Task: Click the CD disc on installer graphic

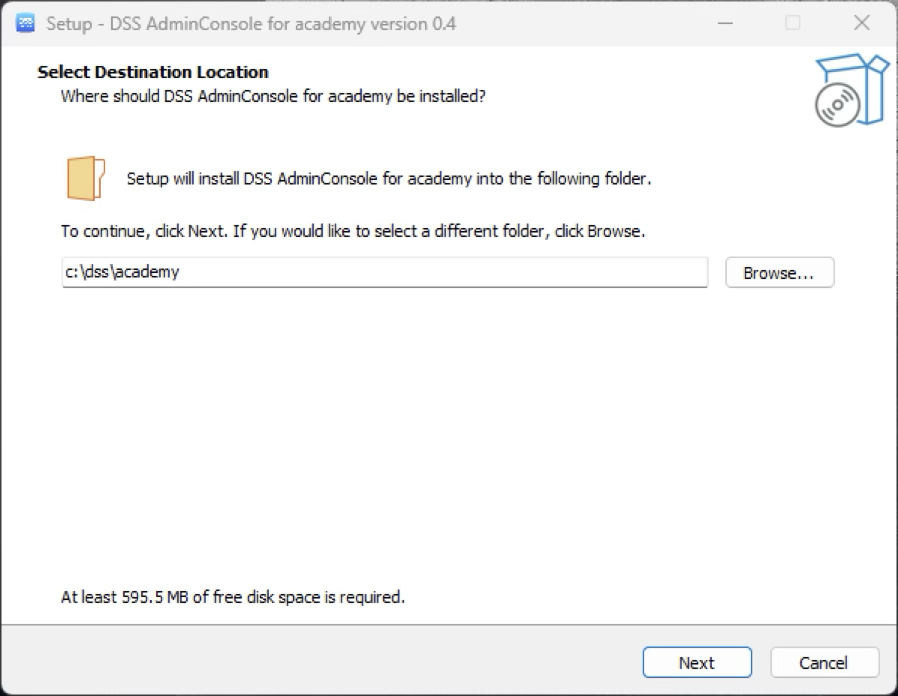Action: click(836, 106)
